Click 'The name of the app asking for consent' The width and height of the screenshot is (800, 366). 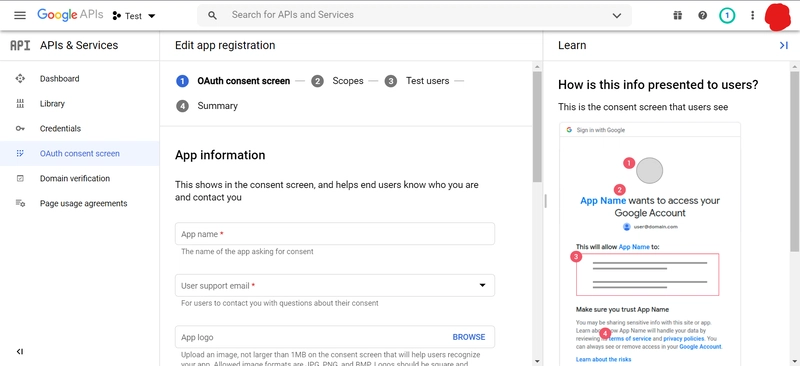[247, 252]
